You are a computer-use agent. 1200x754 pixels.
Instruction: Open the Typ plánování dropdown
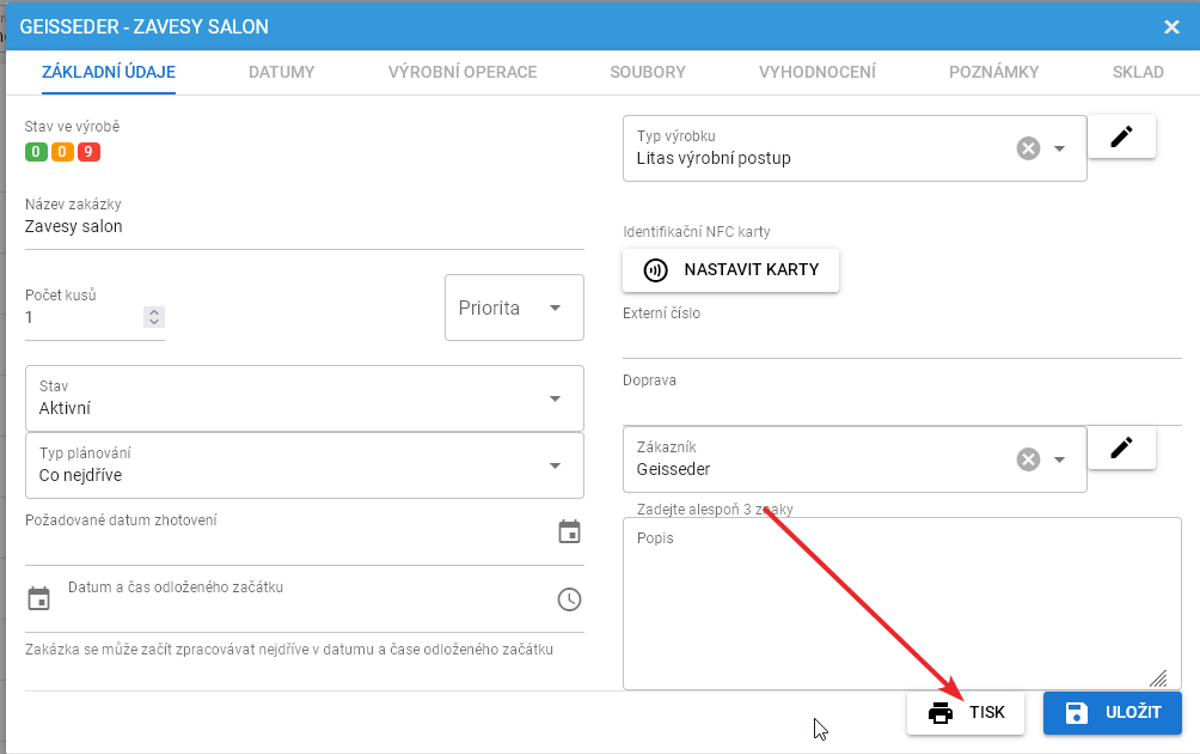[555, 466]
